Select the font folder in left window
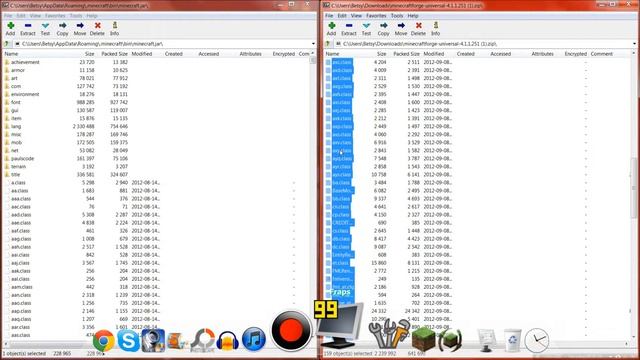 16,102
